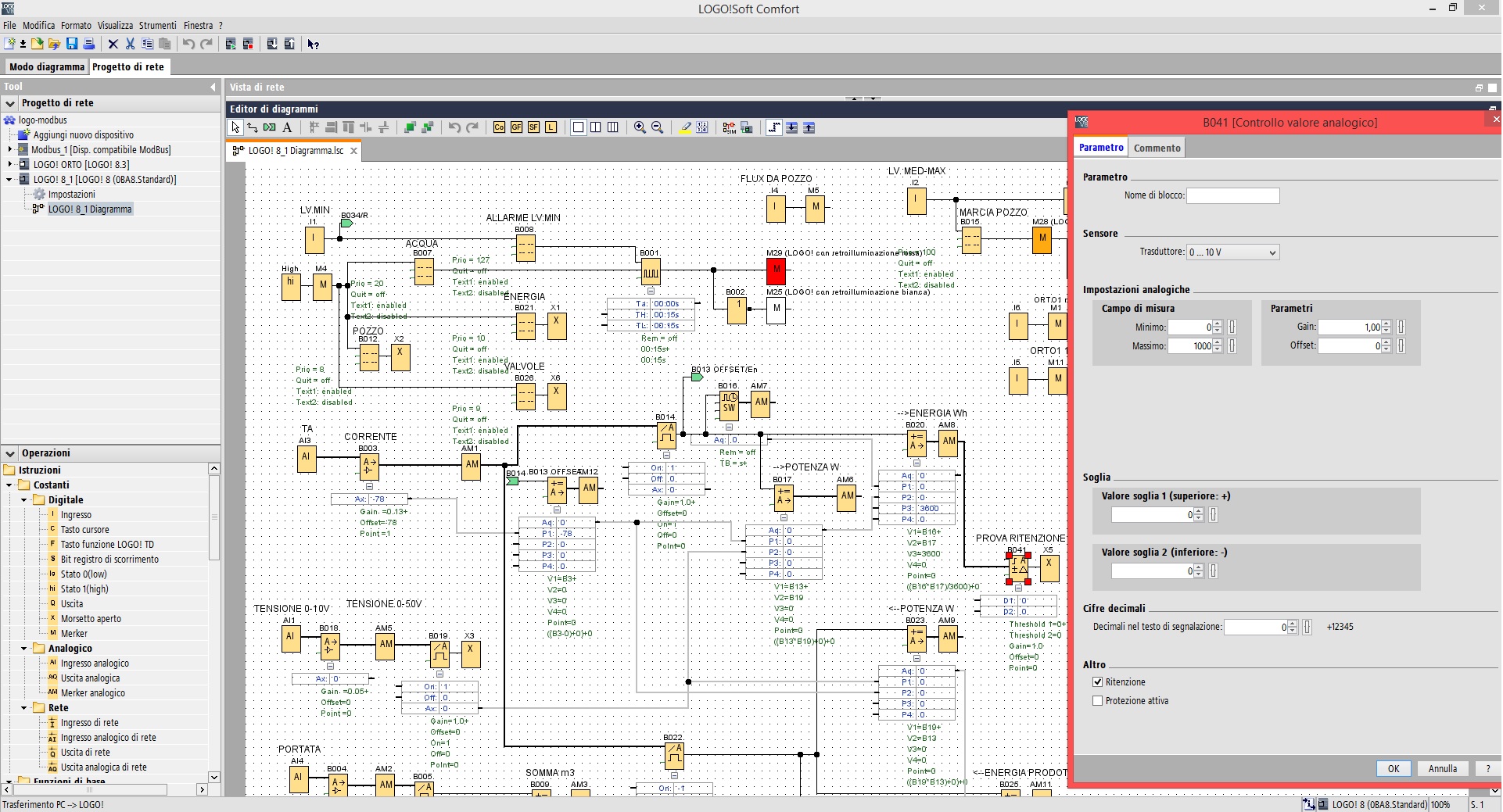This screenshot has width=1503, height=812.
Task: Open the Strumenti menu
Action: click(x=158, y=25)
